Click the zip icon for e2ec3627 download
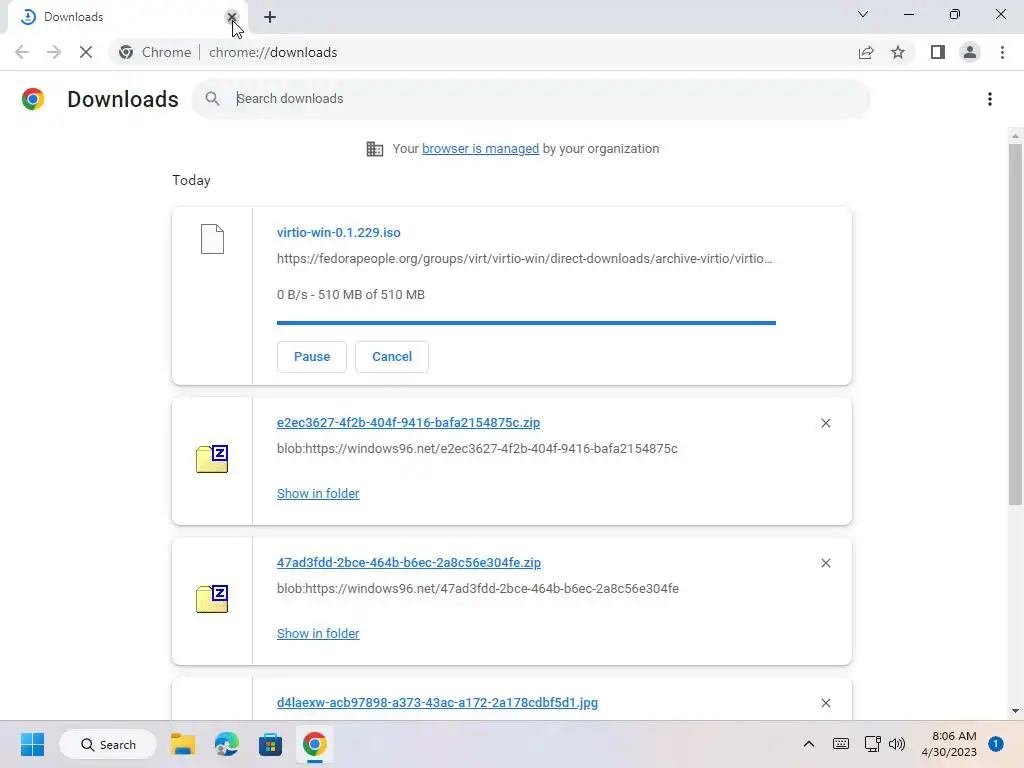1024x768 pixels. pos(212,459)
